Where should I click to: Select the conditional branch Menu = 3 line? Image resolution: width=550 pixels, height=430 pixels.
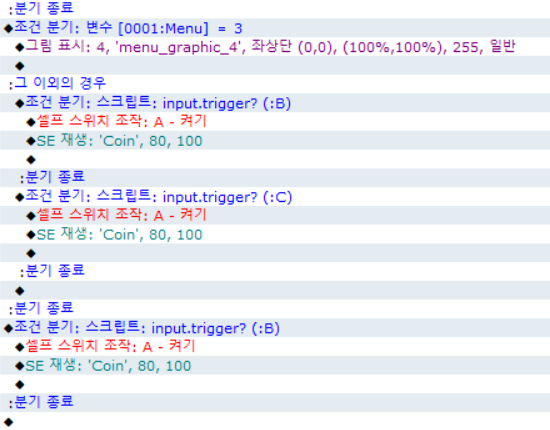coord(275,28)
